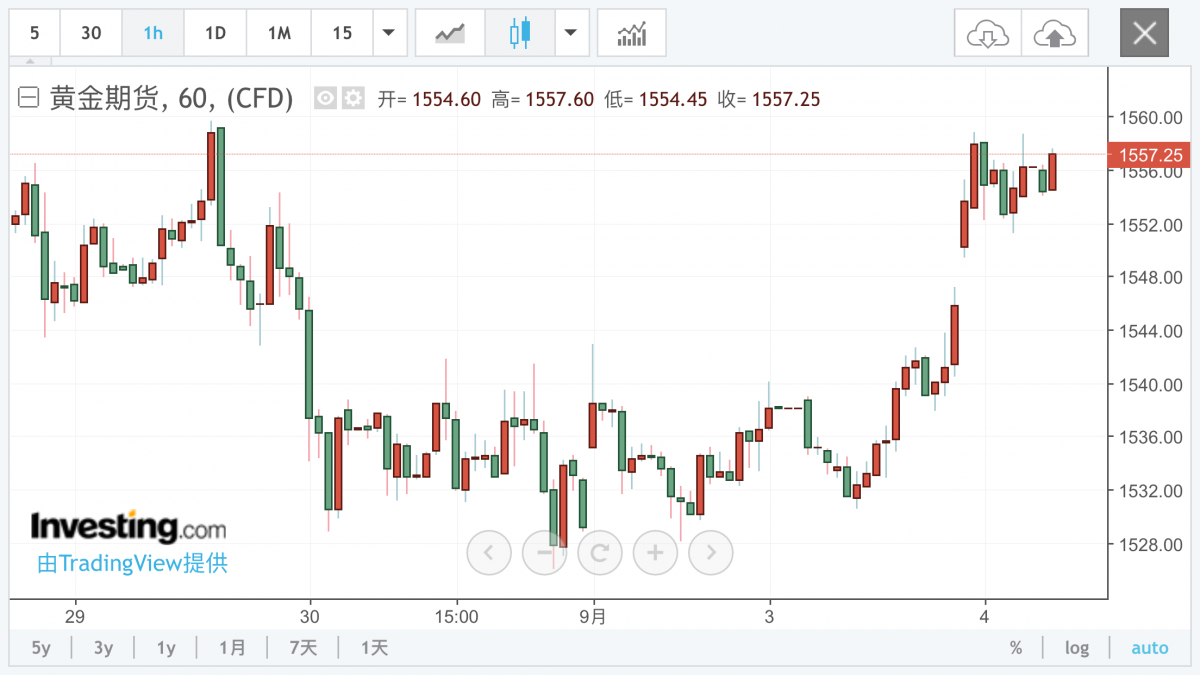Select the area line chart style icon
The height and width of the screenshot is (675, 1200).
pos(450,33)
